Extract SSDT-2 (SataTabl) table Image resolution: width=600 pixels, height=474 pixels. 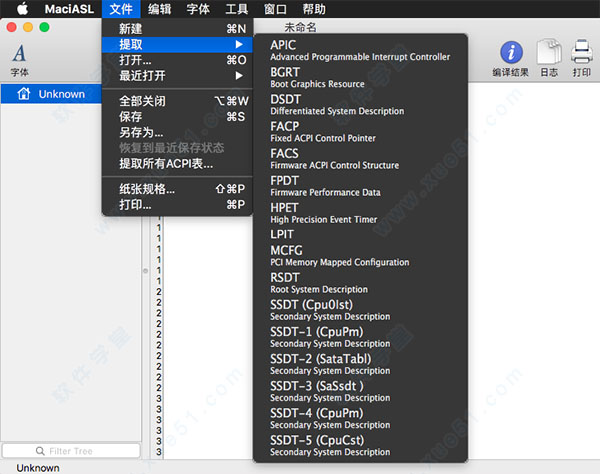point(360,365)
